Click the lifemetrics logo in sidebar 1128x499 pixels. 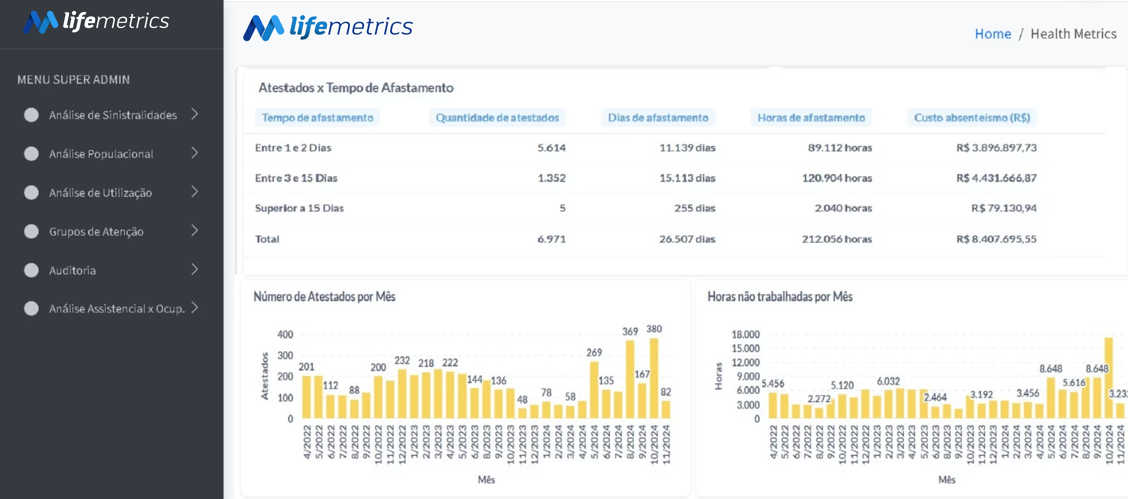coord(96,22)
